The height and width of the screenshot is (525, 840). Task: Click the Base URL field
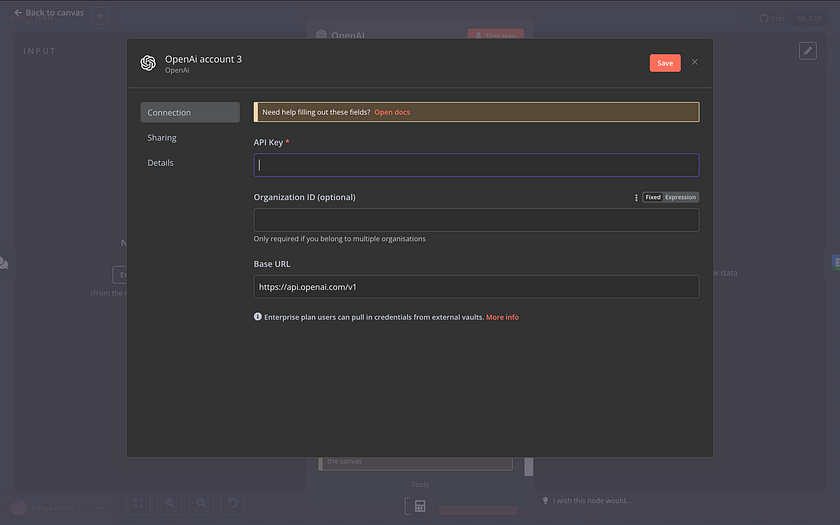pyautogui.click(x=476, y=287)
